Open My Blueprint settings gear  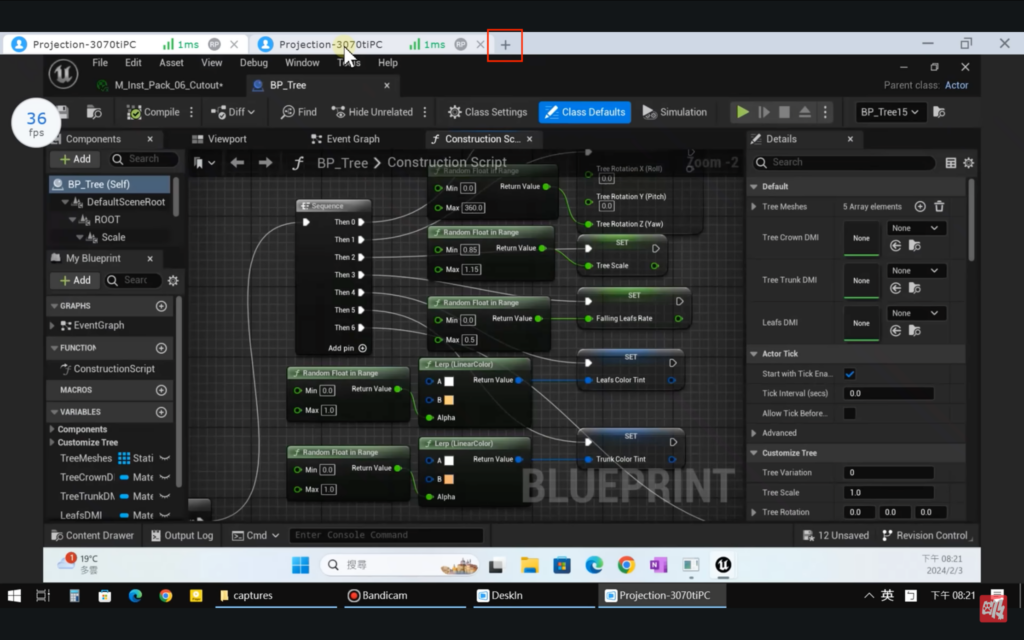(x=173, y=280)
